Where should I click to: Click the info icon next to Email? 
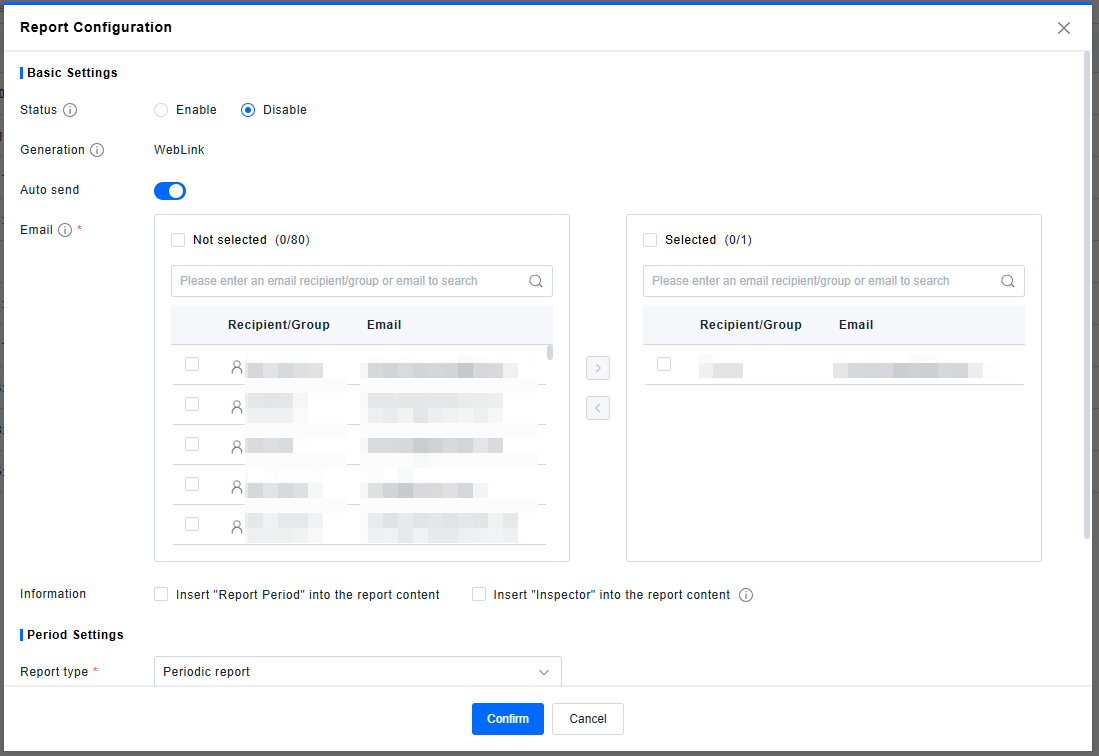point(65,230)
